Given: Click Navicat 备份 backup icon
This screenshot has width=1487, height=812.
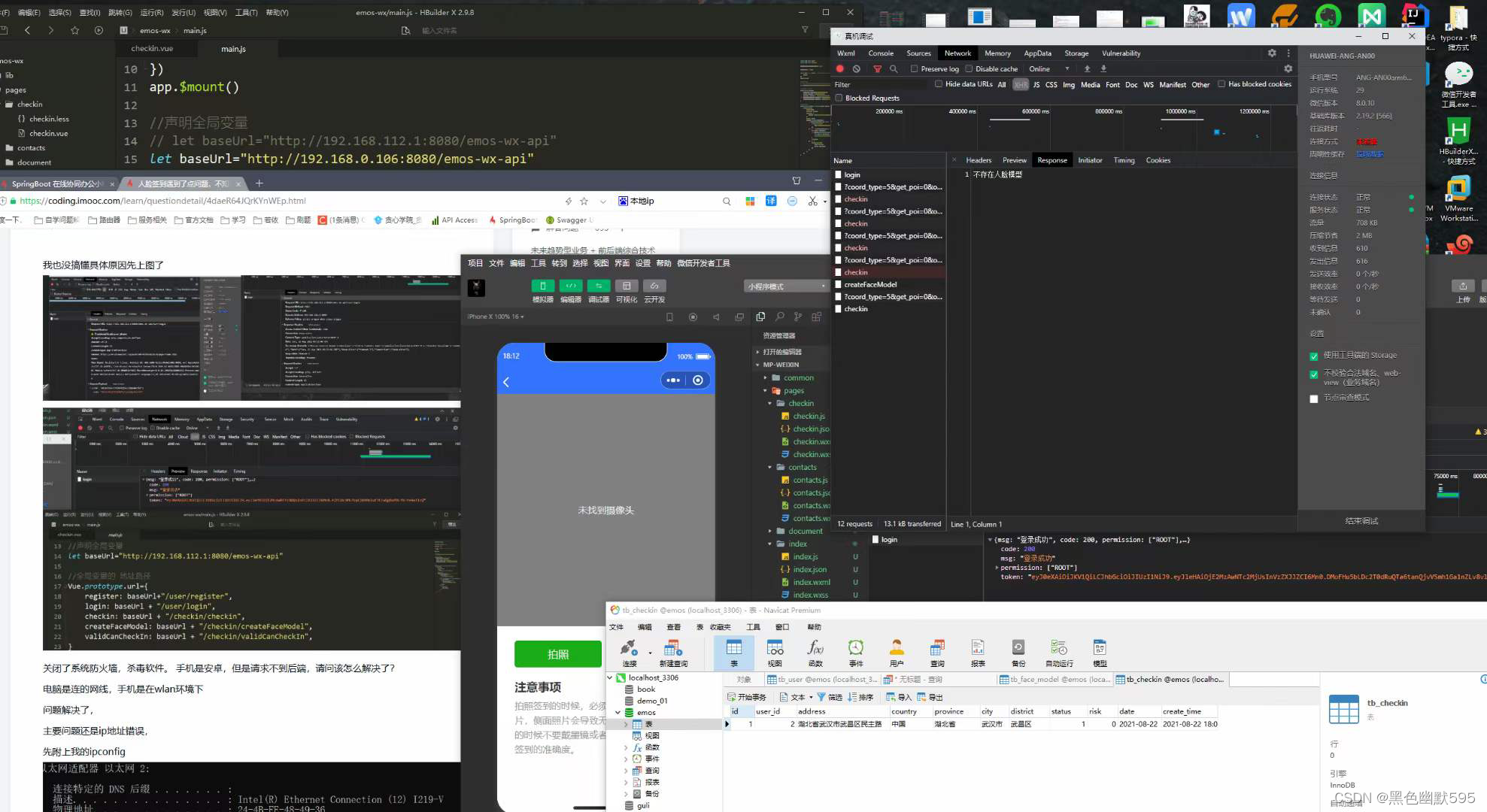Looking at the screenshot, I should pyautogui.click(x=1018, y=652).
